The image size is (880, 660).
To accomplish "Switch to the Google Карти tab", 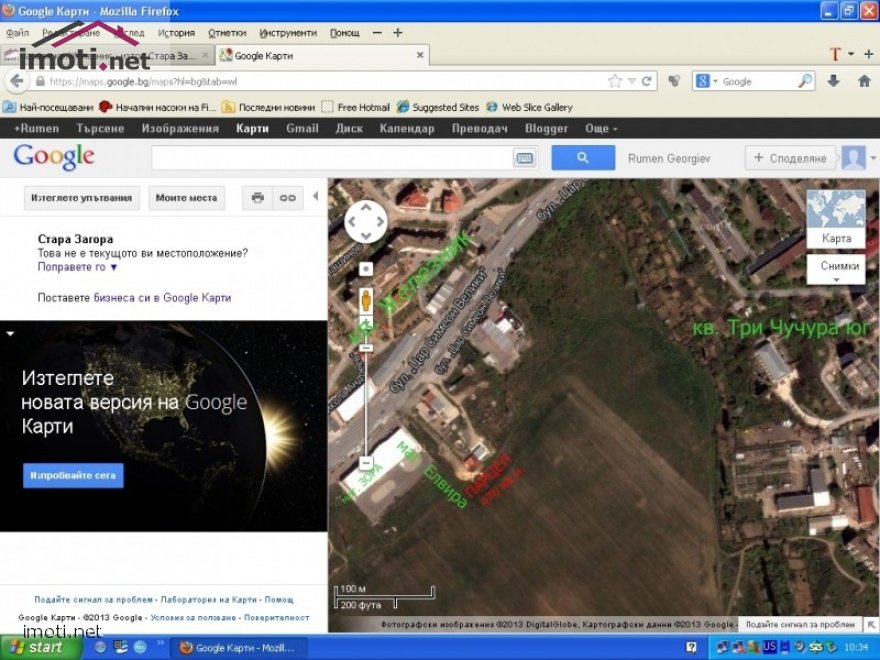I will (x=321, y=56).
